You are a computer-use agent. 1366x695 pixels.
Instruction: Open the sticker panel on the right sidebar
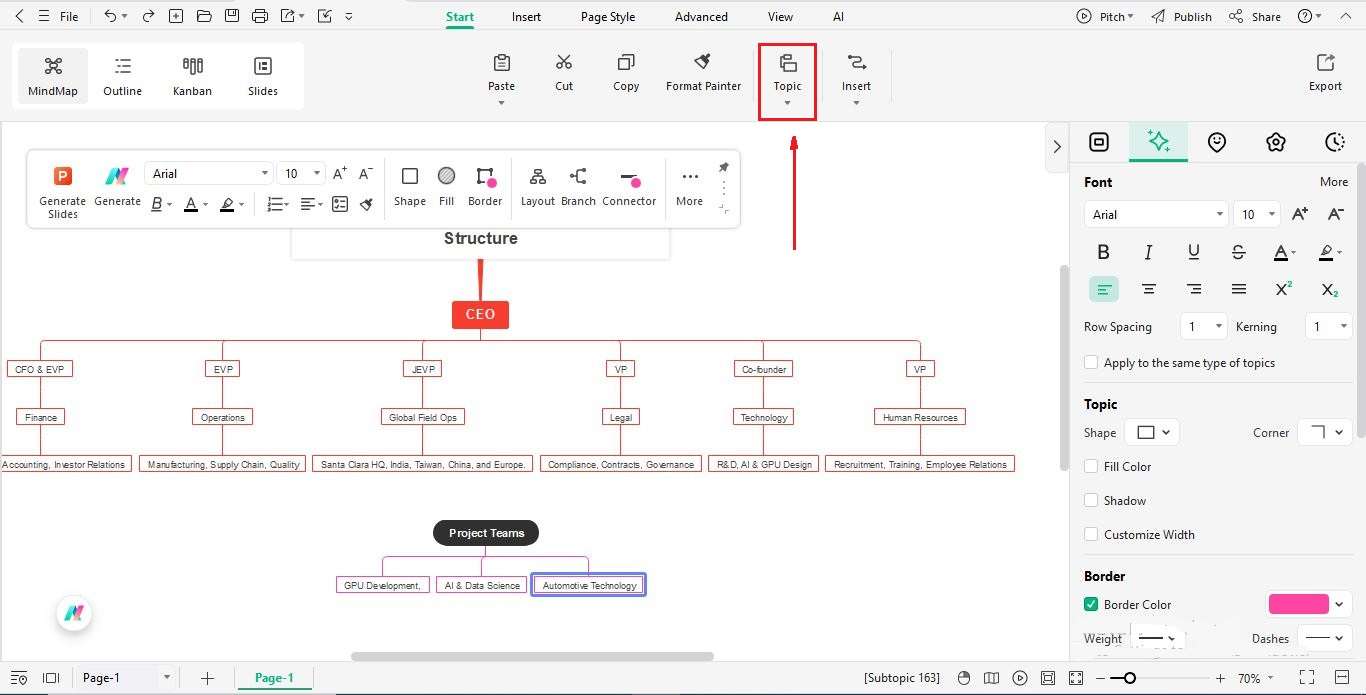(1217, 142)
